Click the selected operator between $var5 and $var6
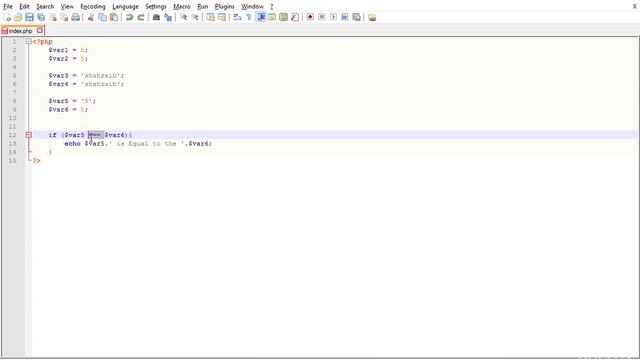The image size is (640, 360). pyautogui.click(x=96, y=135)
